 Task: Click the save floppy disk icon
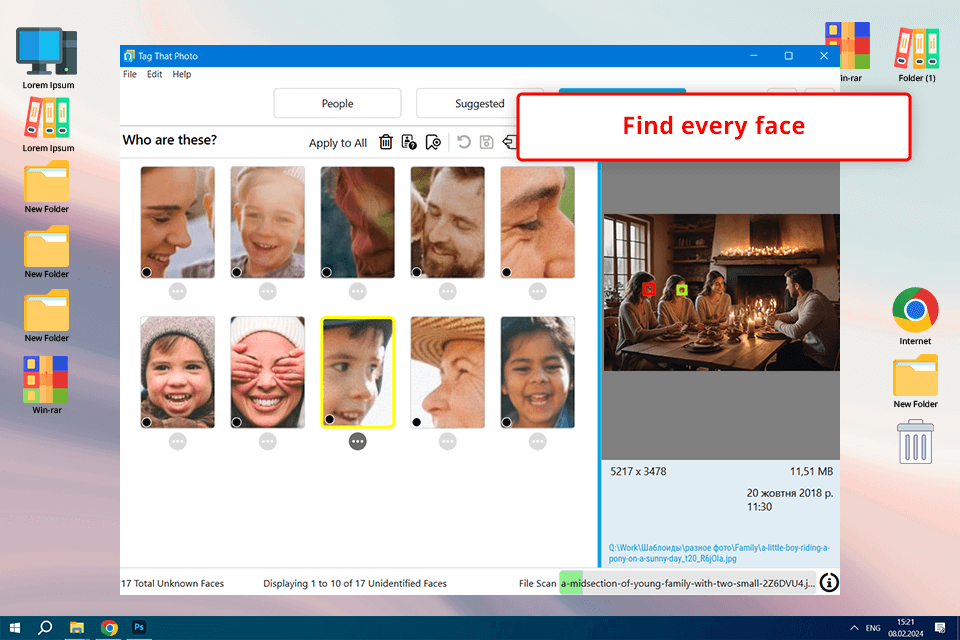pyautogui.click(x=487, y=143)
